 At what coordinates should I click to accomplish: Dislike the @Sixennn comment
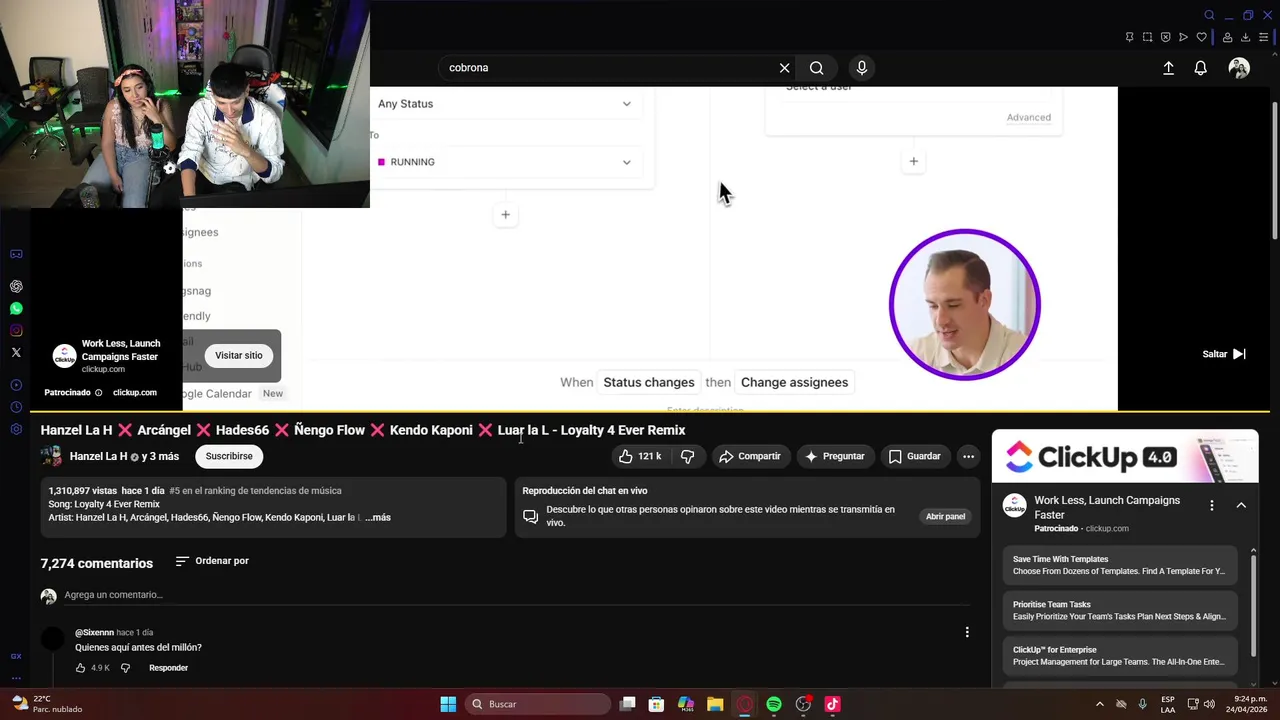tap(125, 668)
